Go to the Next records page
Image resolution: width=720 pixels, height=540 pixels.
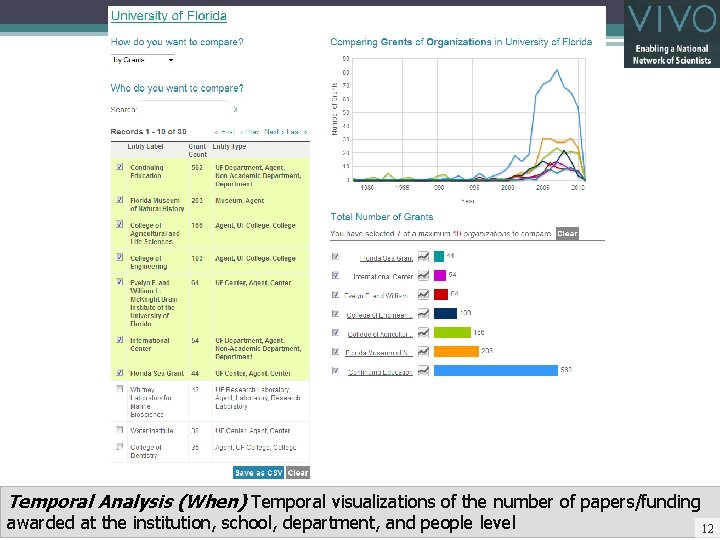pyautogui.click(x=273, y=132)
